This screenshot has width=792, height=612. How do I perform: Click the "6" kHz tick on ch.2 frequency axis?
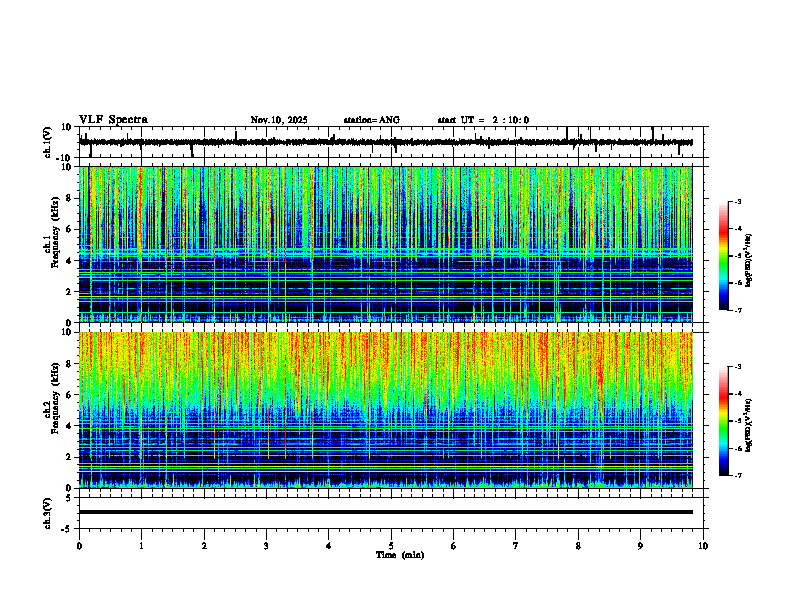70,395
